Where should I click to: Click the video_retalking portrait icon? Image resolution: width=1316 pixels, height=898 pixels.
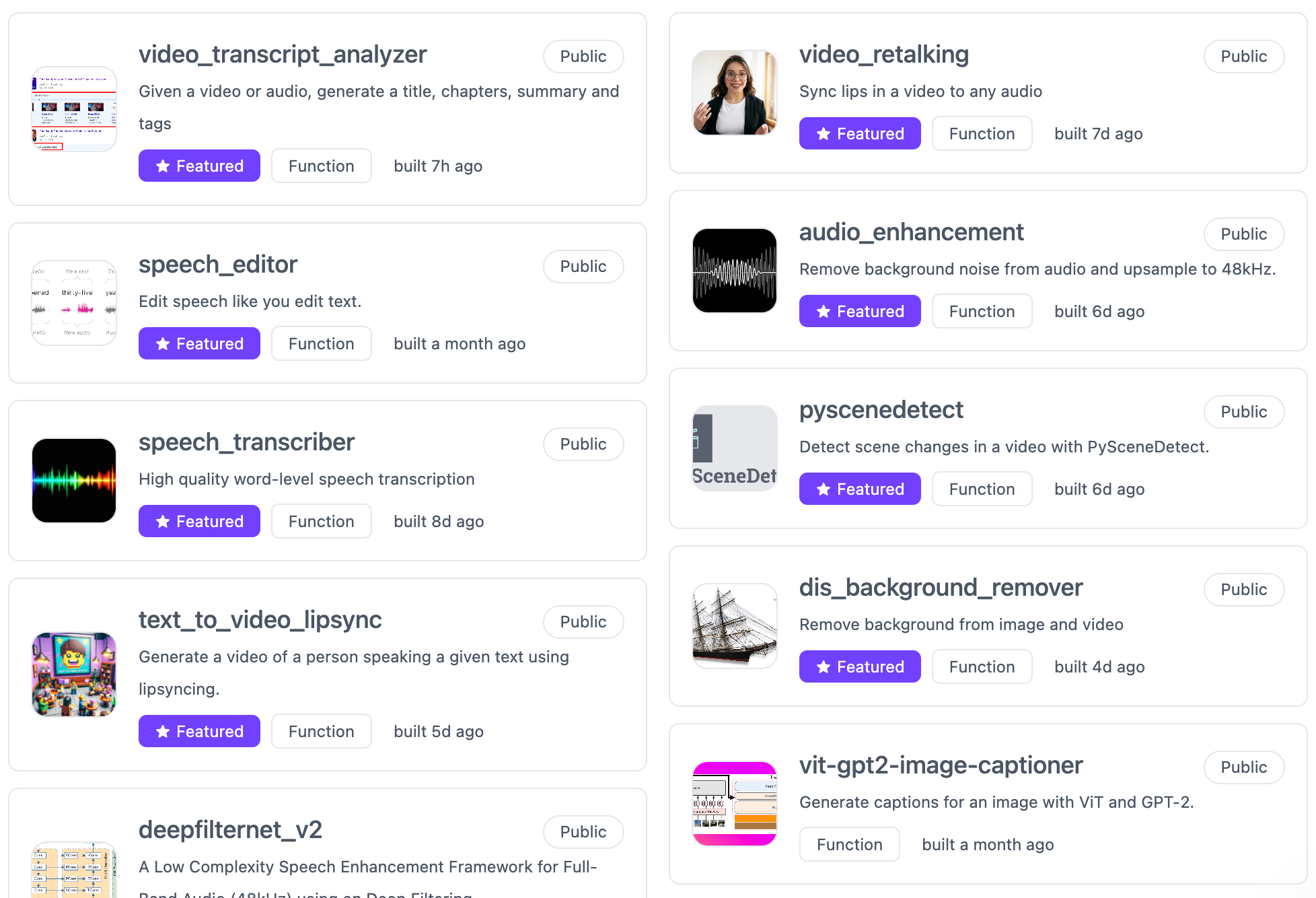point(735,93)
